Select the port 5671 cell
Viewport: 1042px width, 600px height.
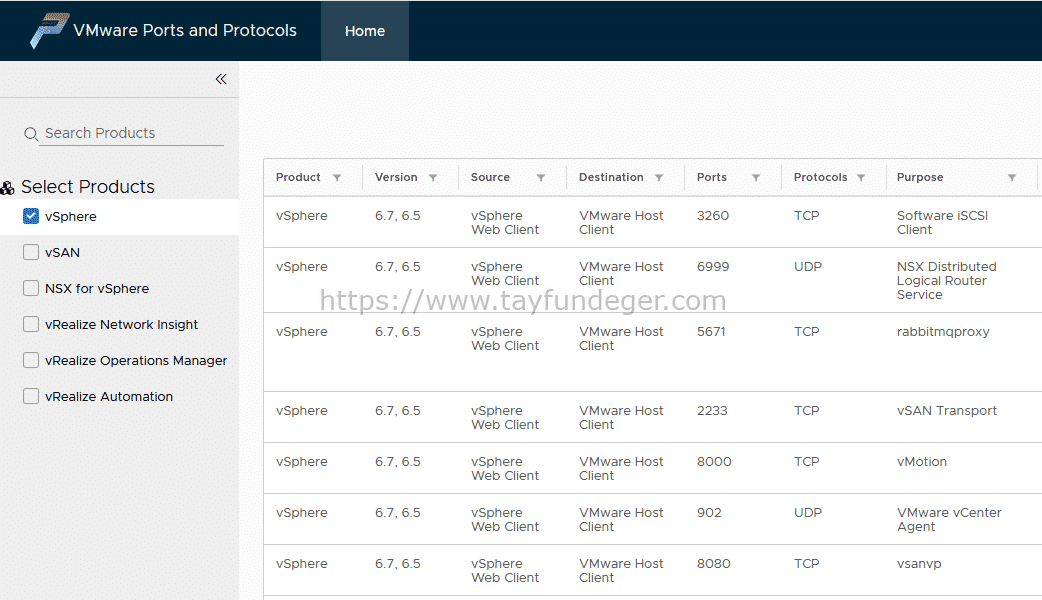click(x=711, y=332)
